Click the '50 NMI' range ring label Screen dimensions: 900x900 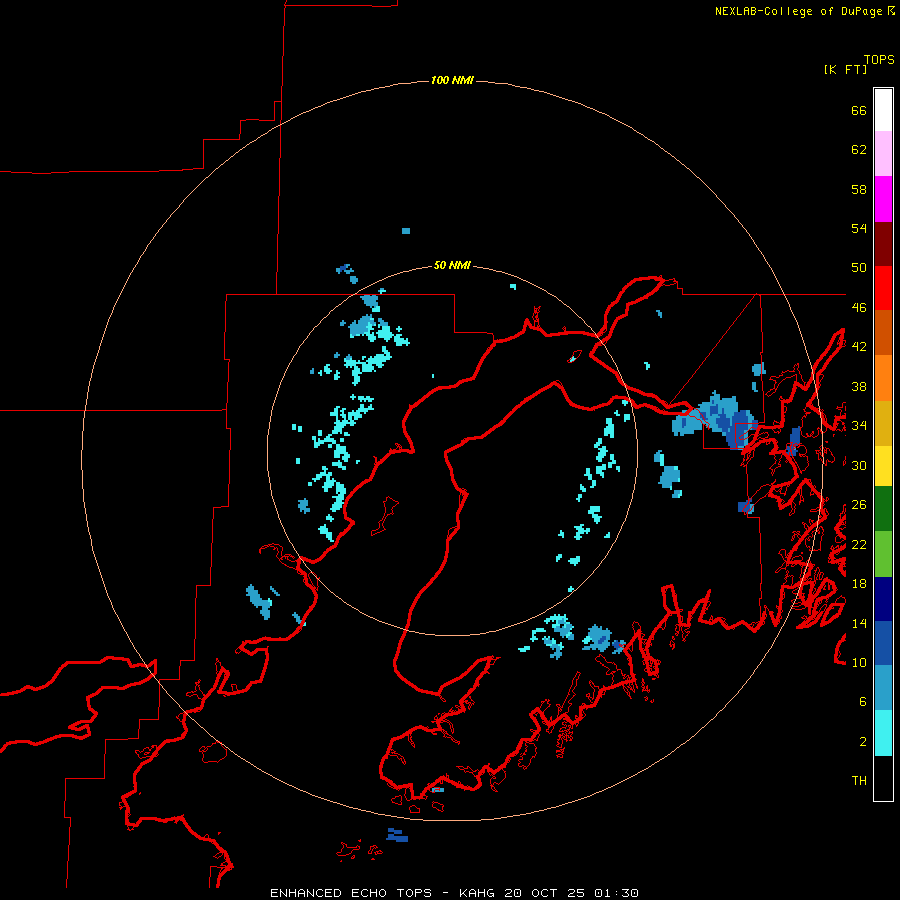pos(452,265)
